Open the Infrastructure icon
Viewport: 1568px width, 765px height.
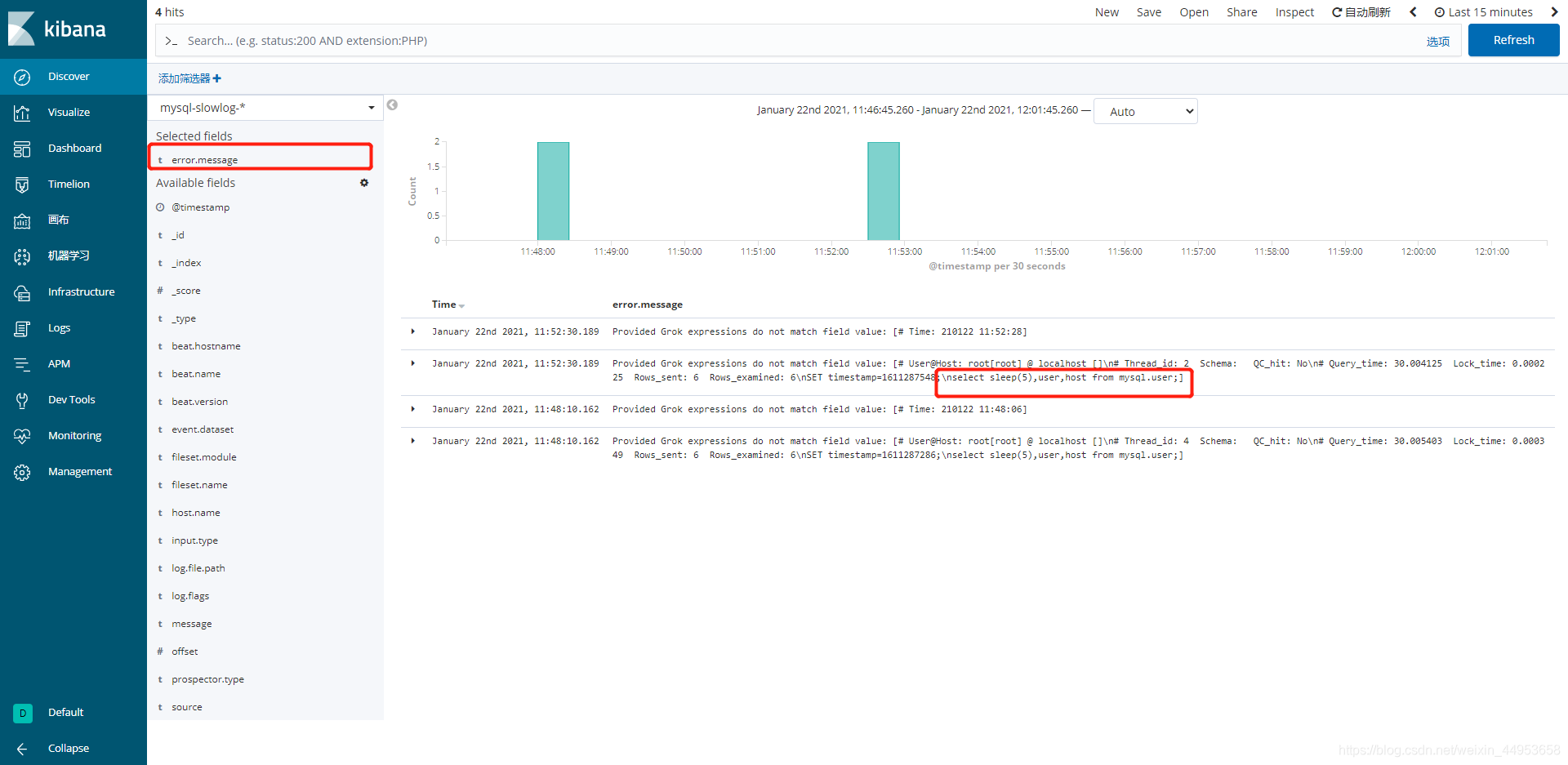pyautogui.click(x=22, y=292)
